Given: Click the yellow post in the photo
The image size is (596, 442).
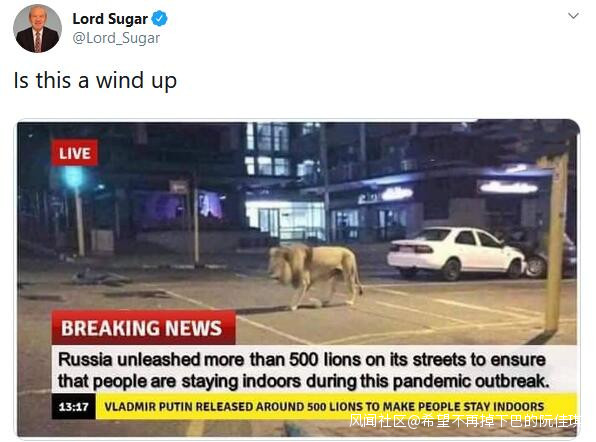Looking at the screenshot, I should click(x=556, y=243).
